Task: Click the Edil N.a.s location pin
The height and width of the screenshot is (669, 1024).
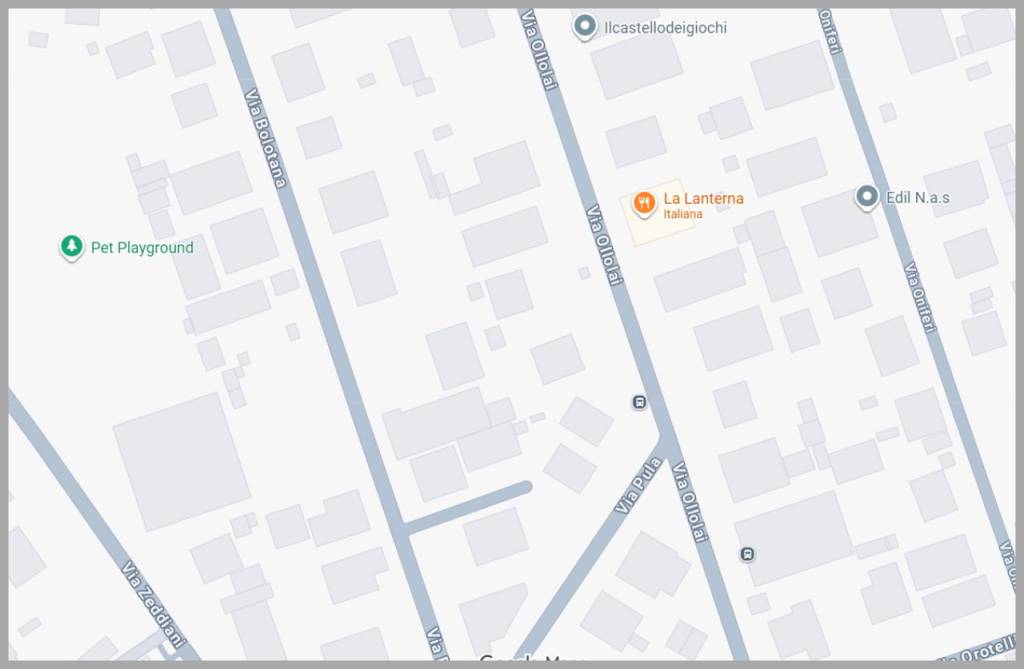Action: 867,197
